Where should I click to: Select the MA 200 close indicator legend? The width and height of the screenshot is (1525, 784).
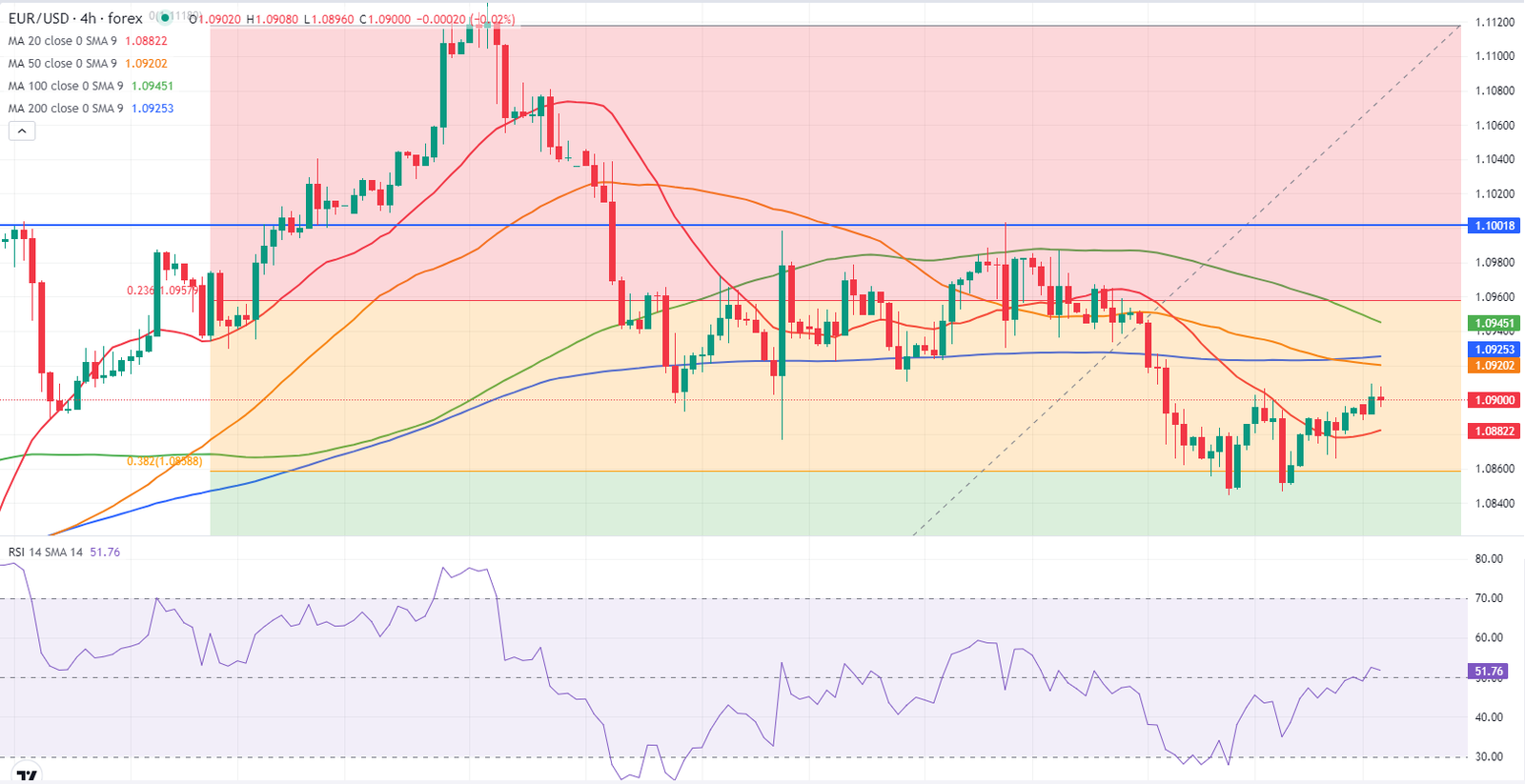point(66,109)
